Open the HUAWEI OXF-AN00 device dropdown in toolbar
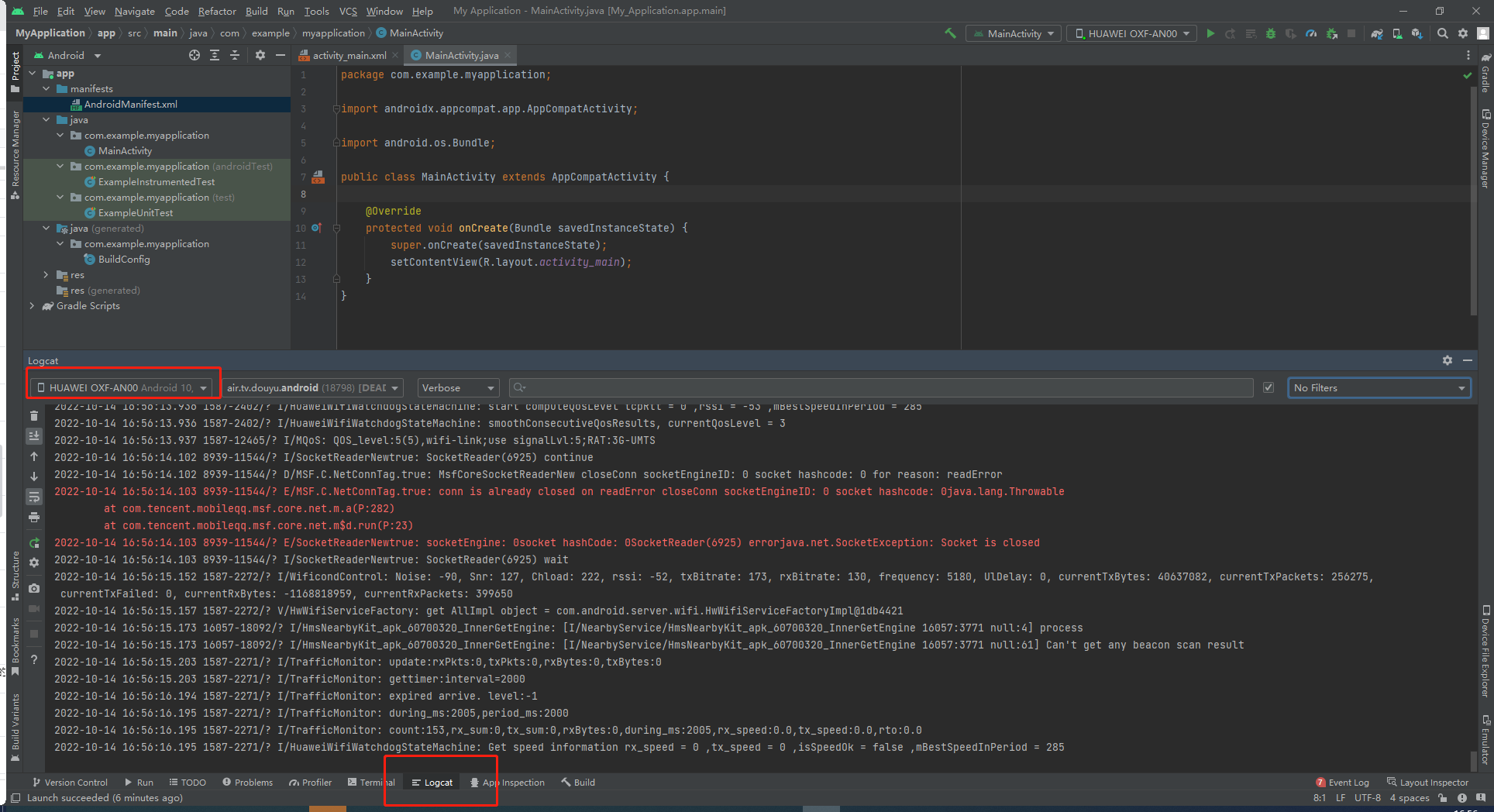This screenshot has width=1494, height=812. (x=1132, y=33)
